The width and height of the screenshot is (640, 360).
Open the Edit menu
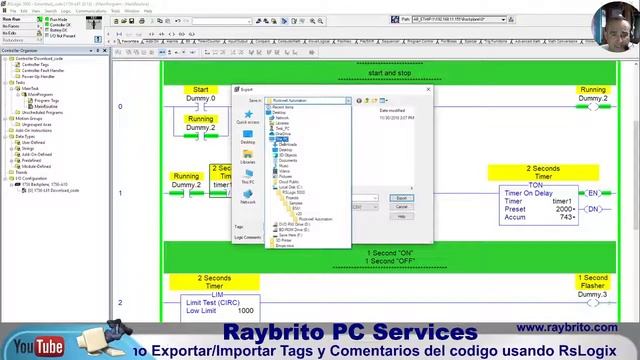coord(24,11)
